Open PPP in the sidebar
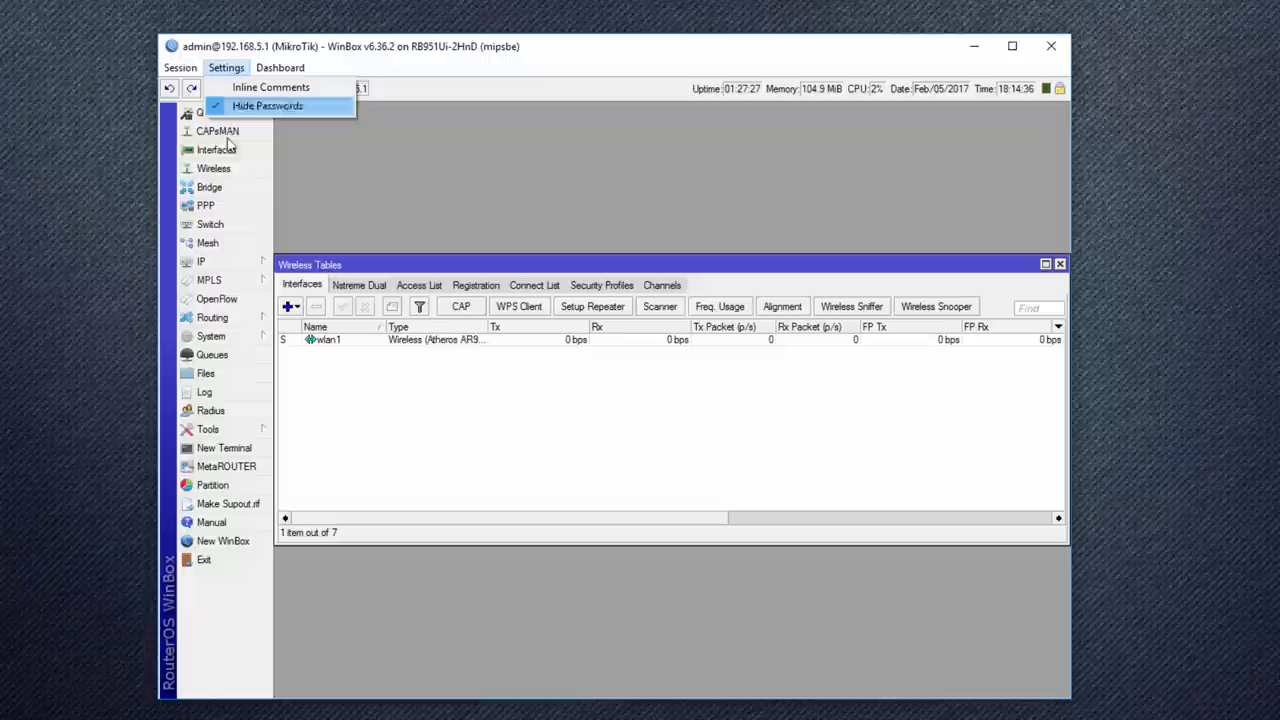This screenshot has height=720, width=1280. (x=205, y=206)
